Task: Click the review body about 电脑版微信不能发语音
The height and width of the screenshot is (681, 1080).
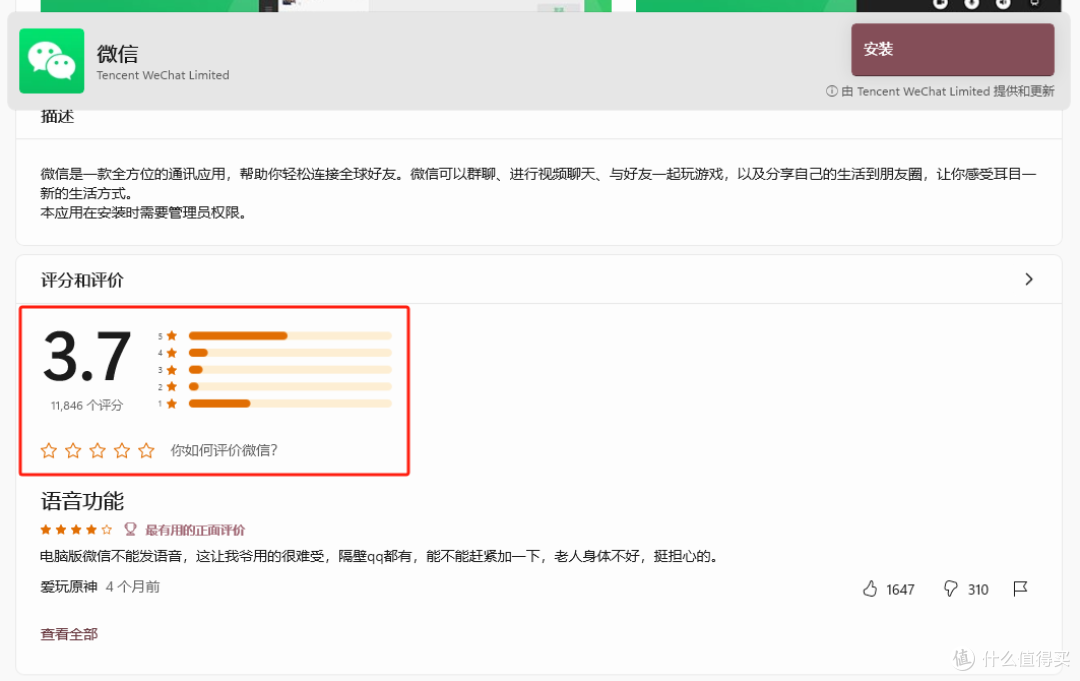Action: click(380, 556)
